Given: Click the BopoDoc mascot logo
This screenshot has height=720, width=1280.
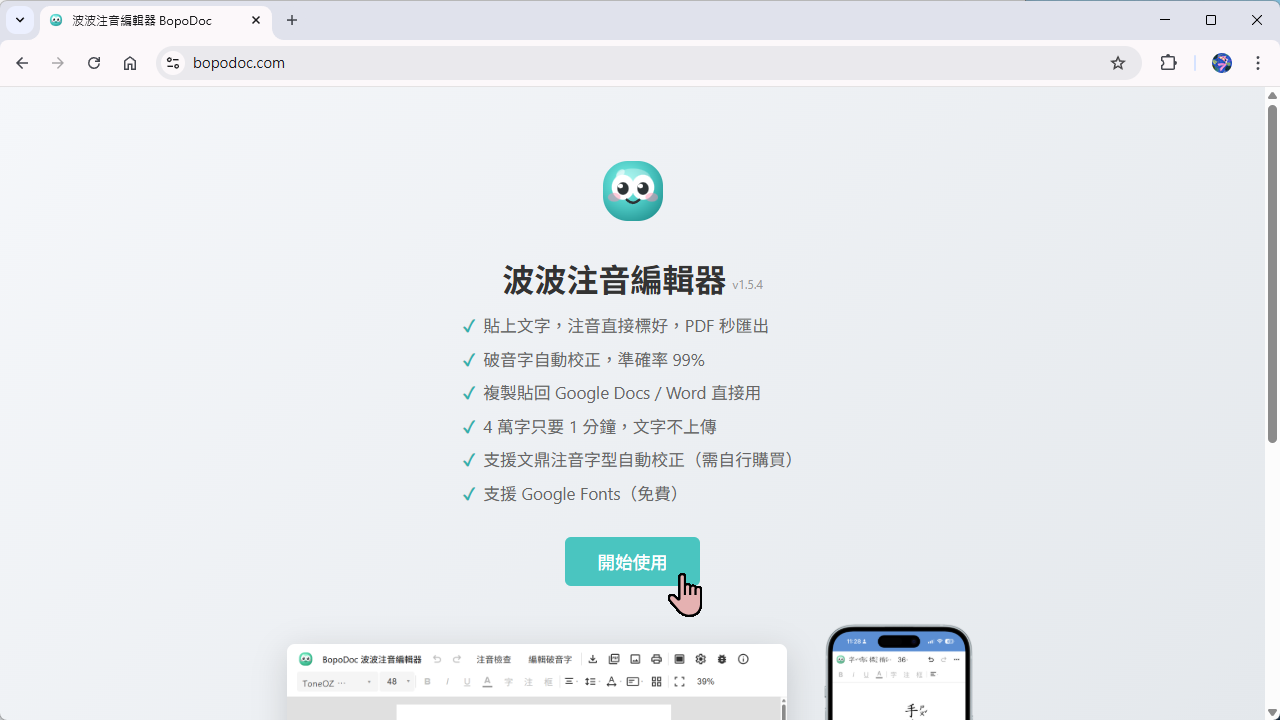Looking at the screenshot, I should click(633, 191).
